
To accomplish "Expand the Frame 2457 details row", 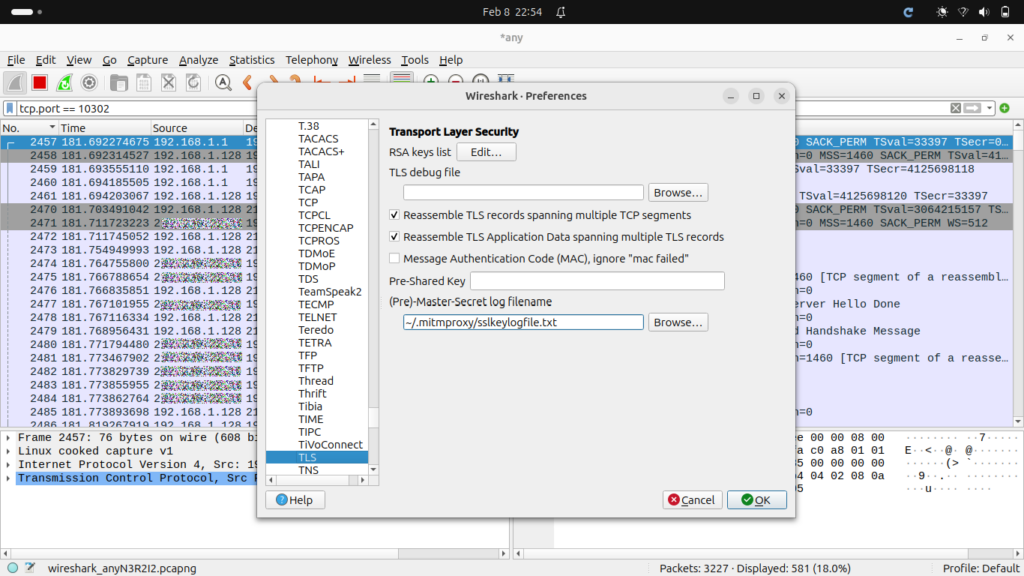I will [x=8, y=438].
